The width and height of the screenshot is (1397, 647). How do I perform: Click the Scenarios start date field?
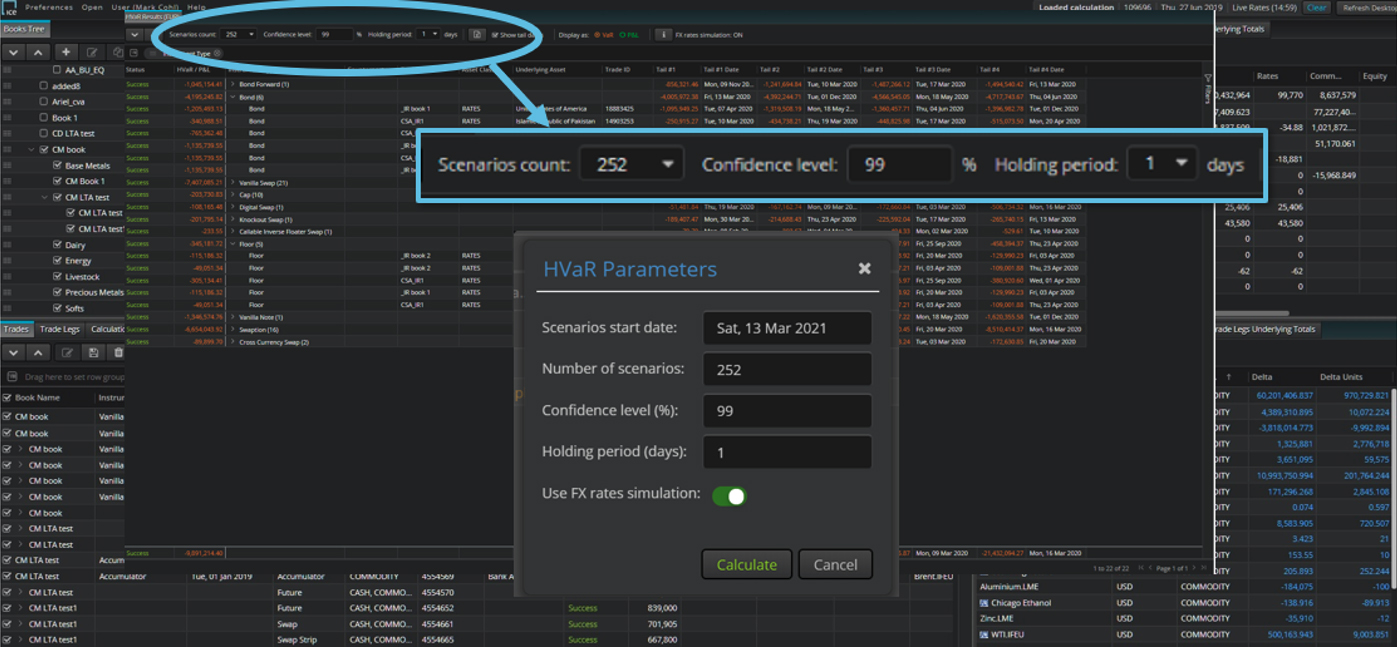(x=787, y=328)
